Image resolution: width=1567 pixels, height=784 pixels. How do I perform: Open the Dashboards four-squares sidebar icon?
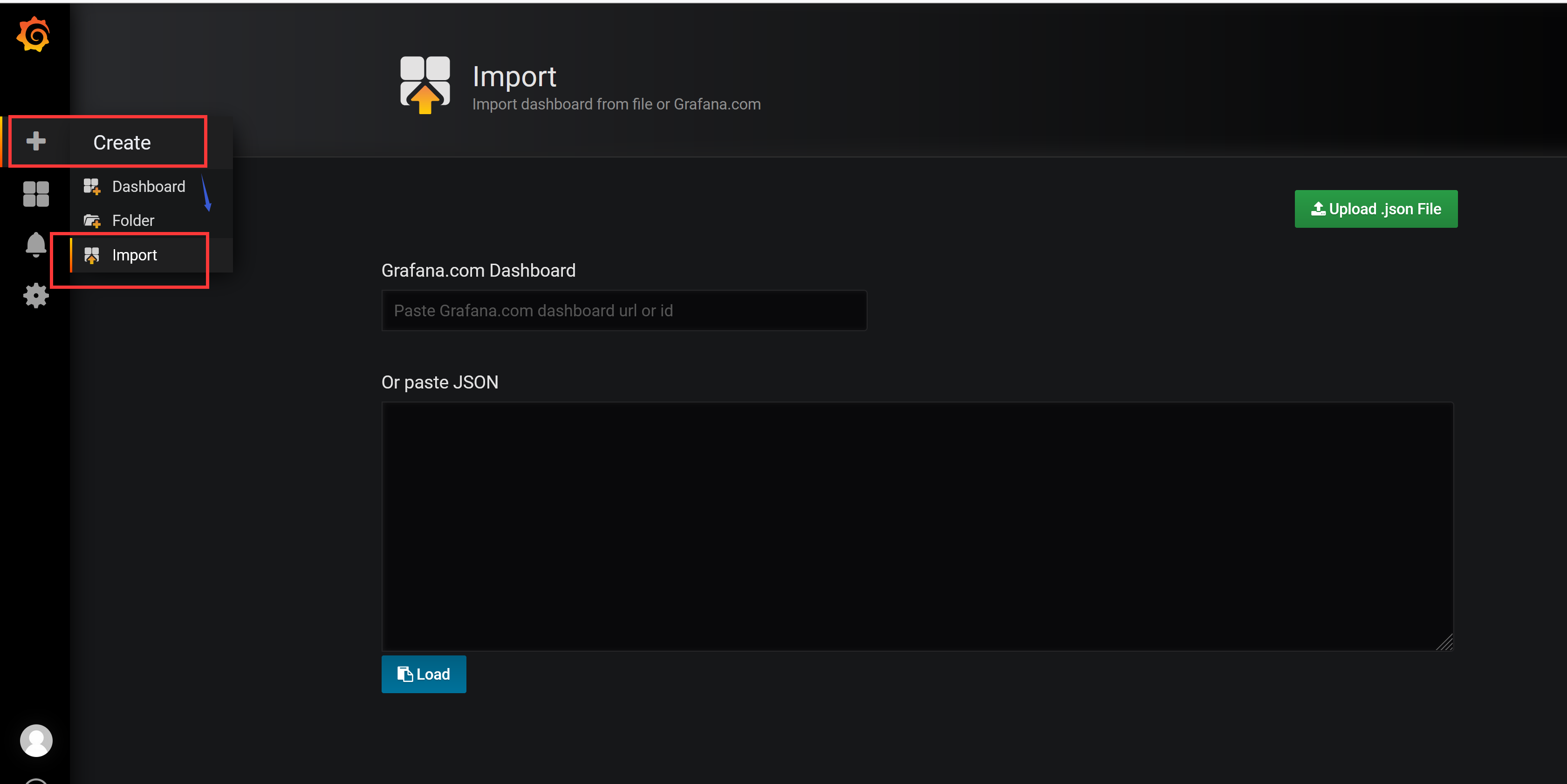tap(36, 194)
